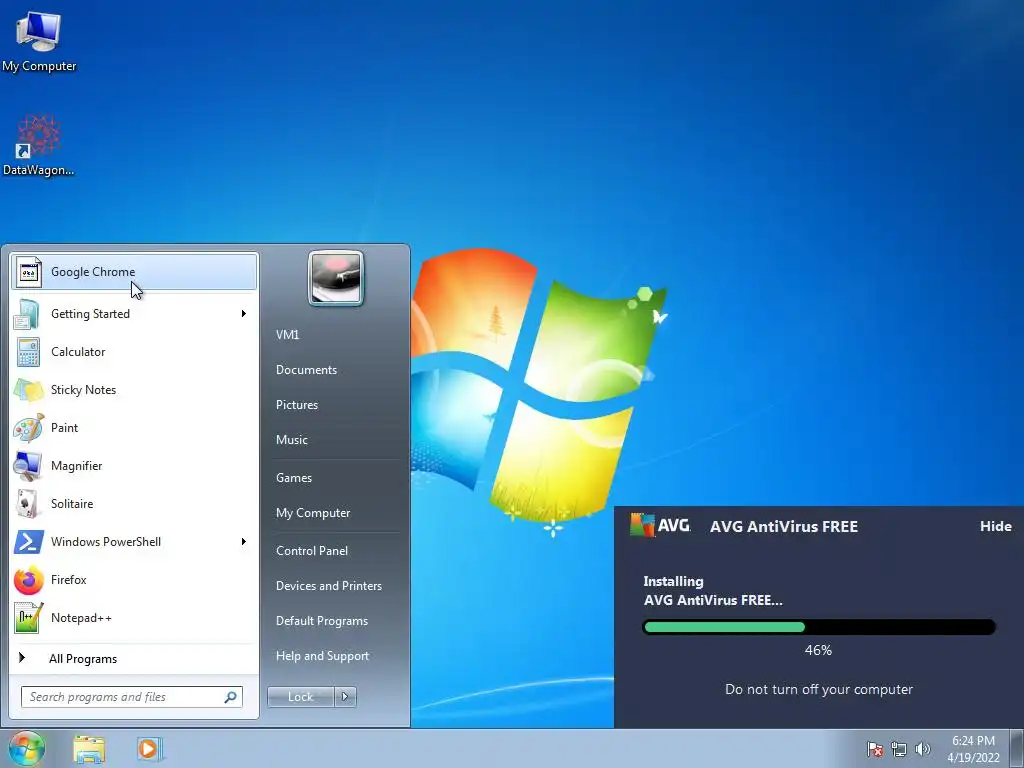The width and height of the screenshot is (1024, 768).
Task: Open Devices and Printers
Action: (x=328, y=586)
